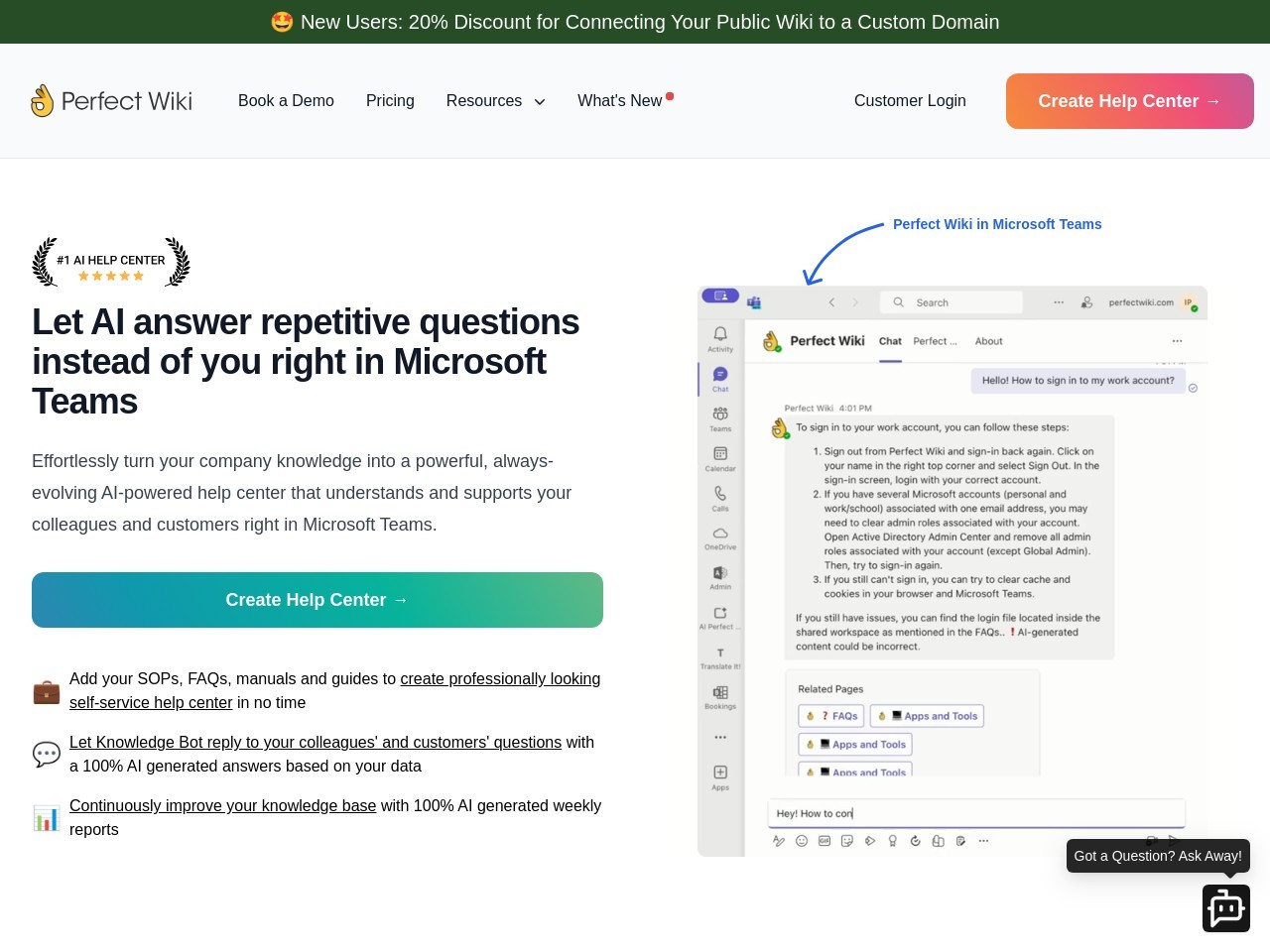Click 'Hello! How to sign in' message bubble

click(x=1078, y=380)
